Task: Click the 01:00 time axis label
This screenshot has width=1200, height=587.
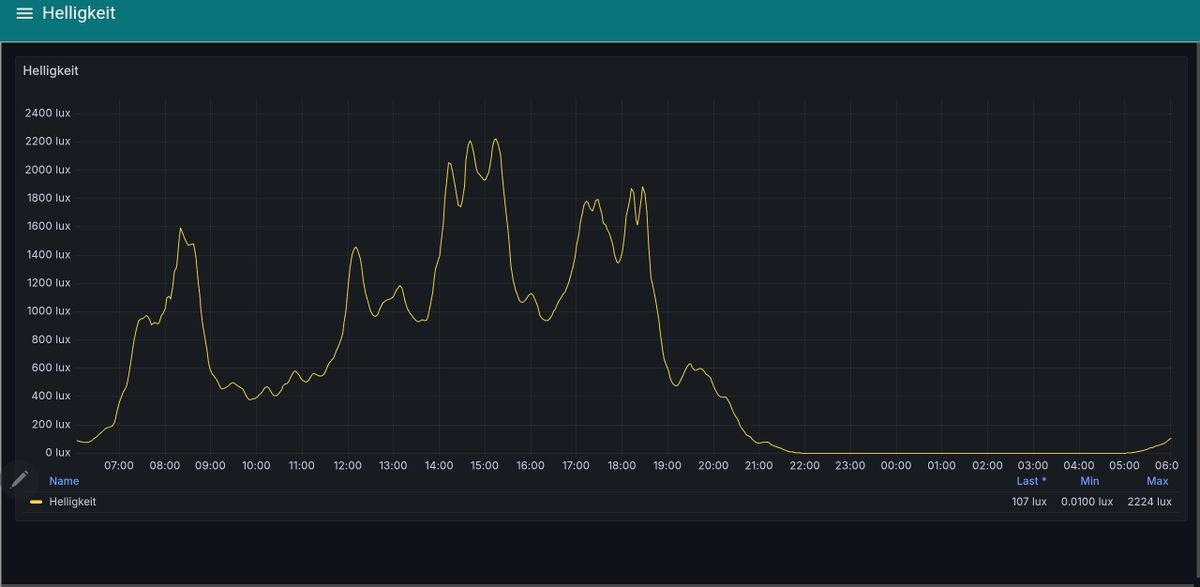Action: 942,466
